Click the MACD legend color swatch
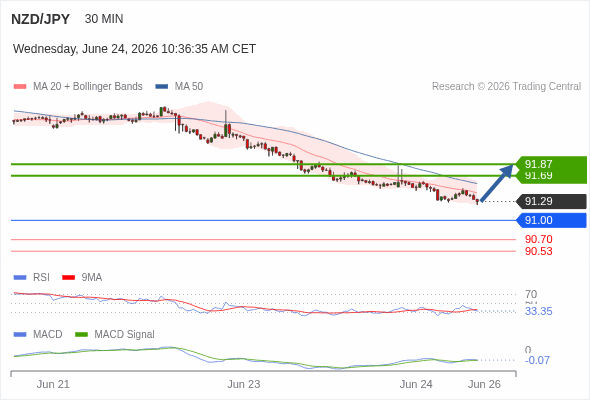Image resolution: width=590 pixels, height=400 pixels. (x=20, y=335)
